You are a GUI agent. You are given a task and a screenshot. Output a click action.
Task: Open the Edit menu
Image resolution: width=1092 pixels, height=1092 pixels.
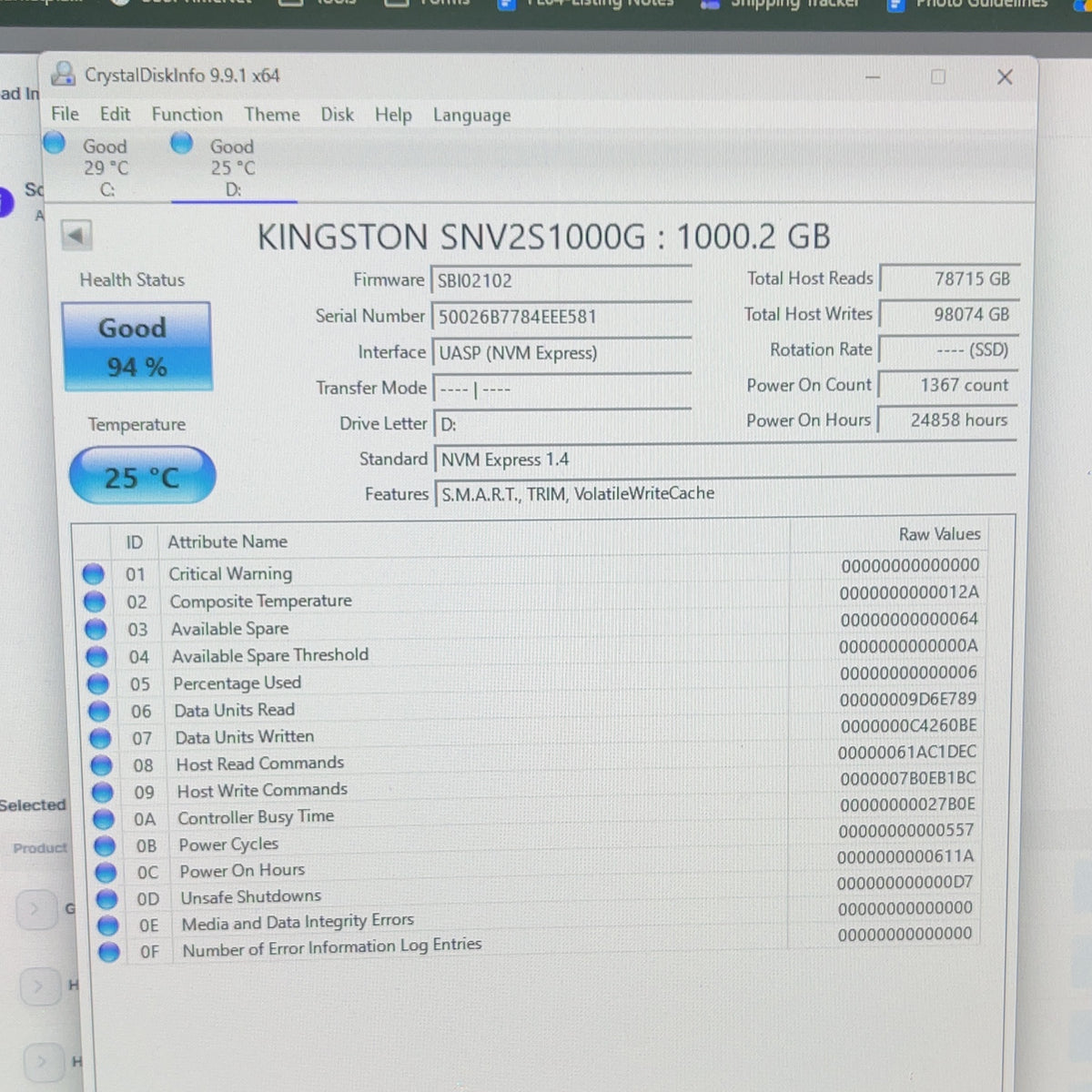[115, 114]
